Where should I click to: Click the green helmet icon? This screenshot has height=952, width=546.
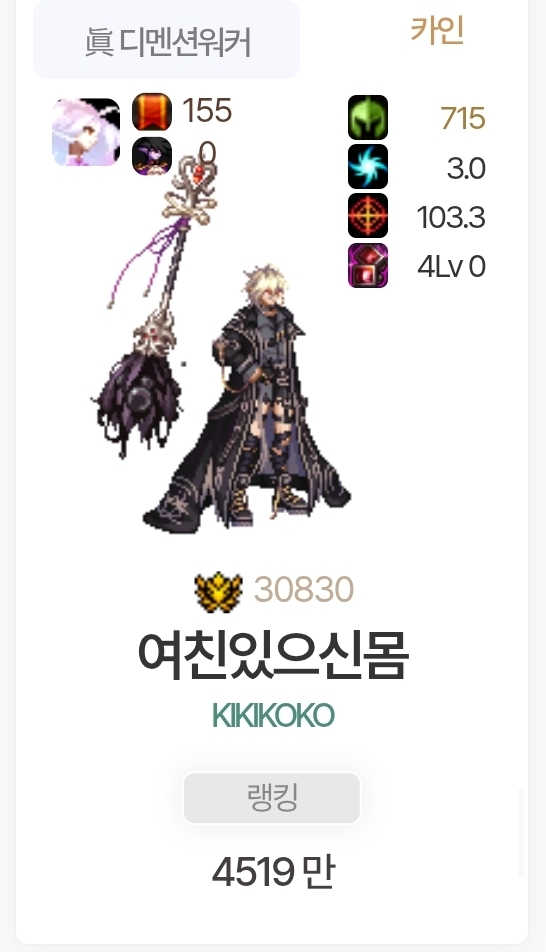pyautogui.click(x=367, y=117)
